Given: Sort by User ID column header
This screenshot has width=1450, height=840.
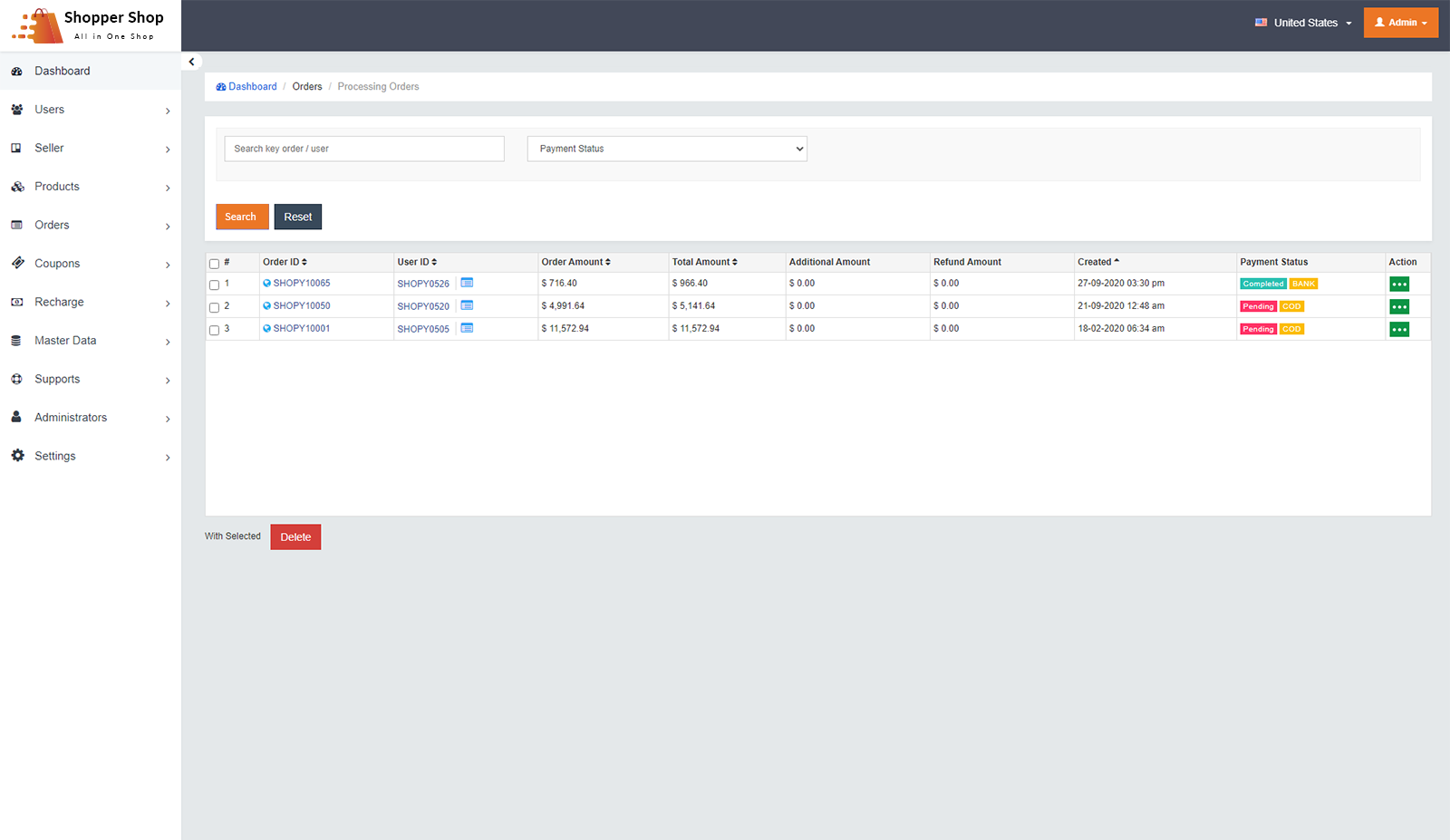Looking at the screenshot, I should [417, 262].
